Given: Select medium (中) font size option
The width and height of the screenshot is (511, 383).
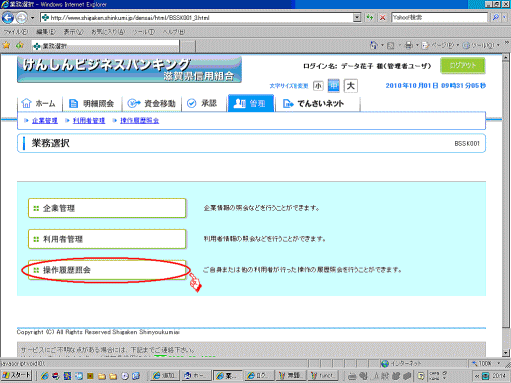Looking at the screenshot, I should click(334, 86).
